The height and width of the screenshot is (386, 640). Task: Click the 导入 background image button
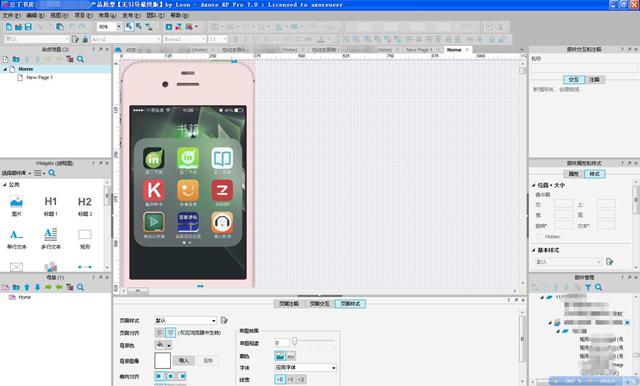pyautogui.click(x=184, y=360)
